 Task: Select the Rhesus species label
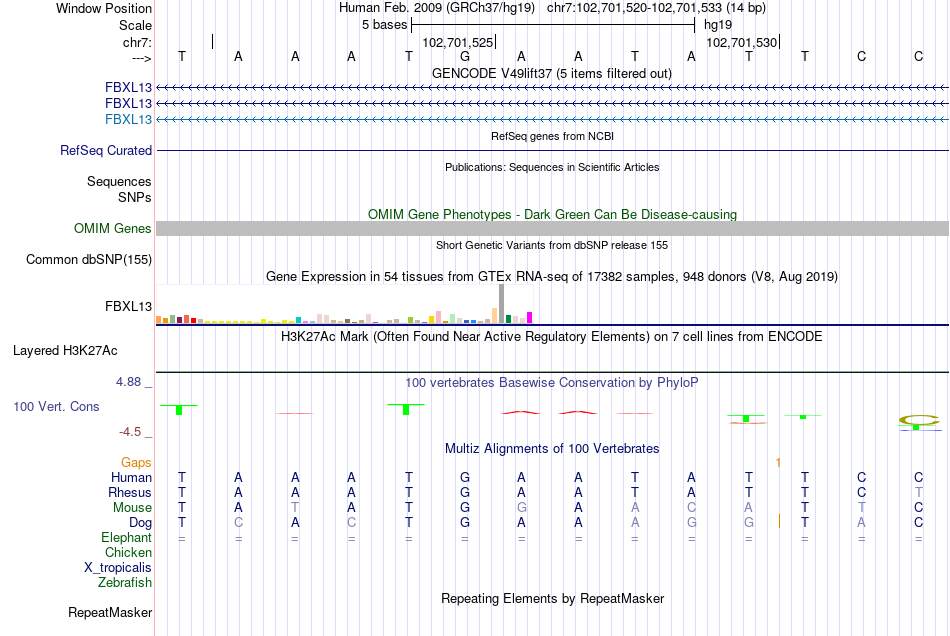pyautogui.click(x=130, y=492)
